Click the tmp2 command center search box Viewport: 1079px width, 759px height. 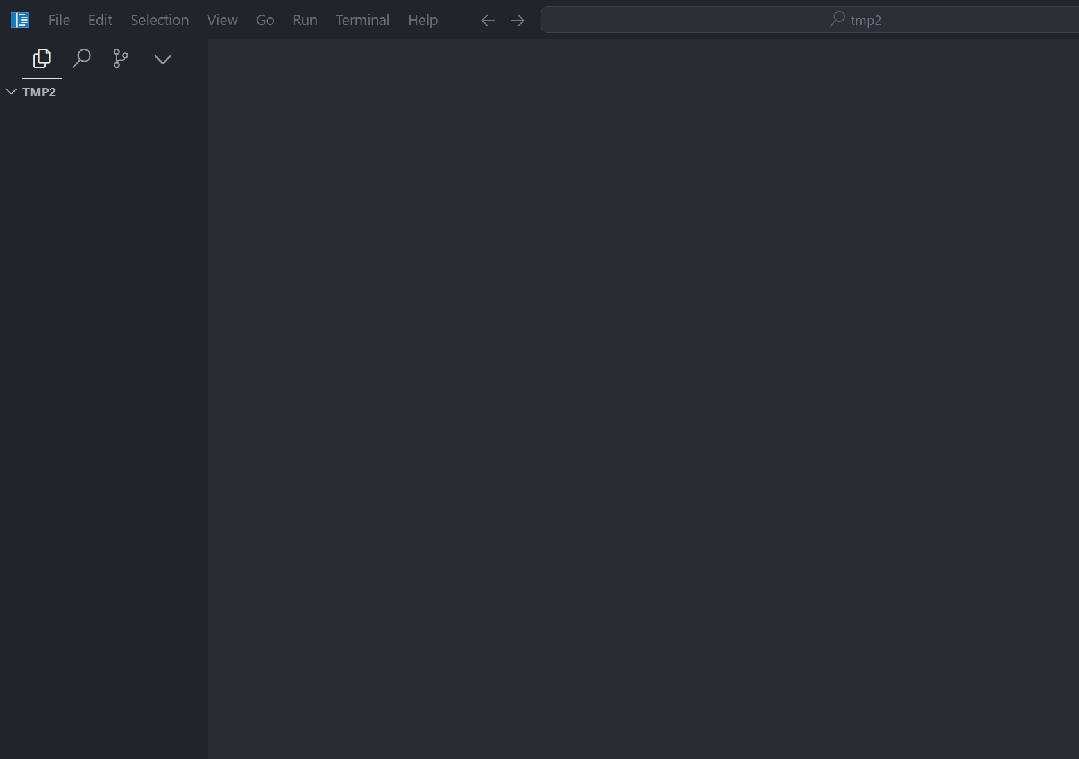[810, 20]
